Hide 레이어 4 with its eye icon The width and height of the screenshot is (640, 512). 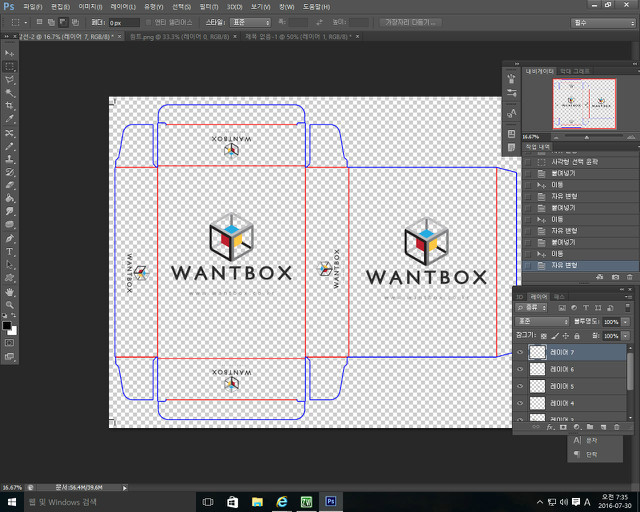coord(520,403)
